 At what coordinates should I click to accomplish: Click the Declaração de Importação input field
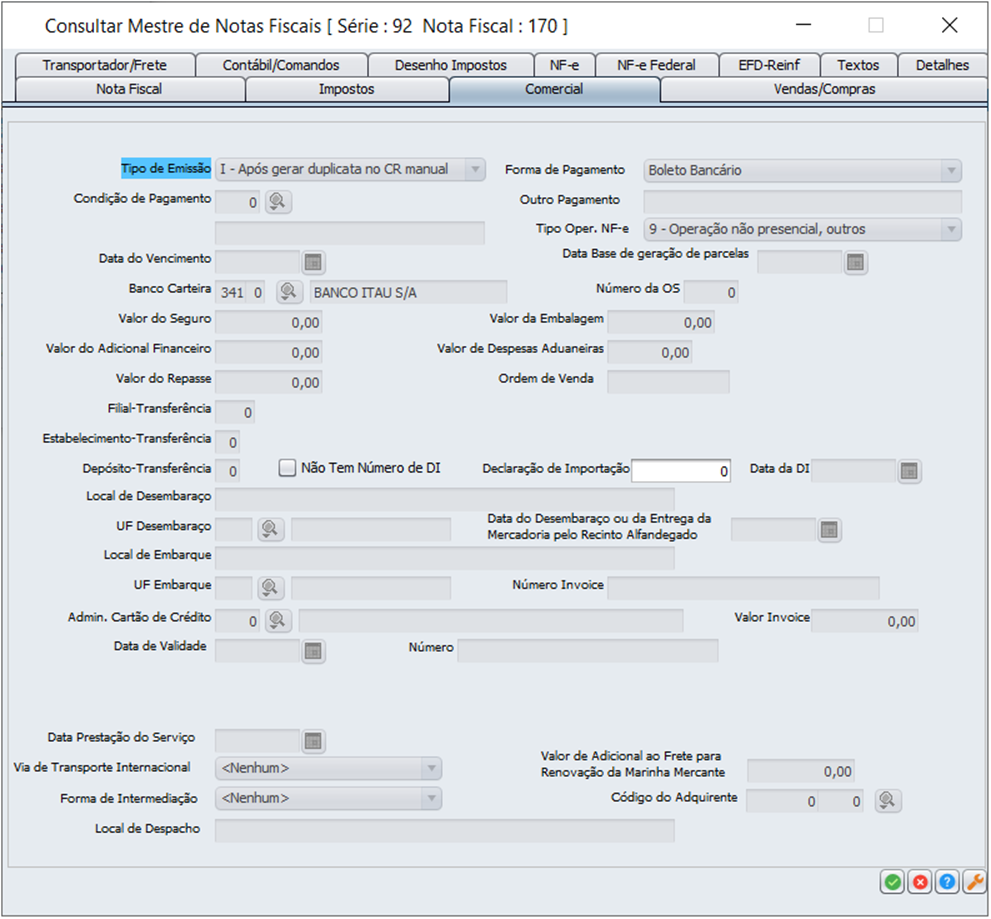pos(681,471)
